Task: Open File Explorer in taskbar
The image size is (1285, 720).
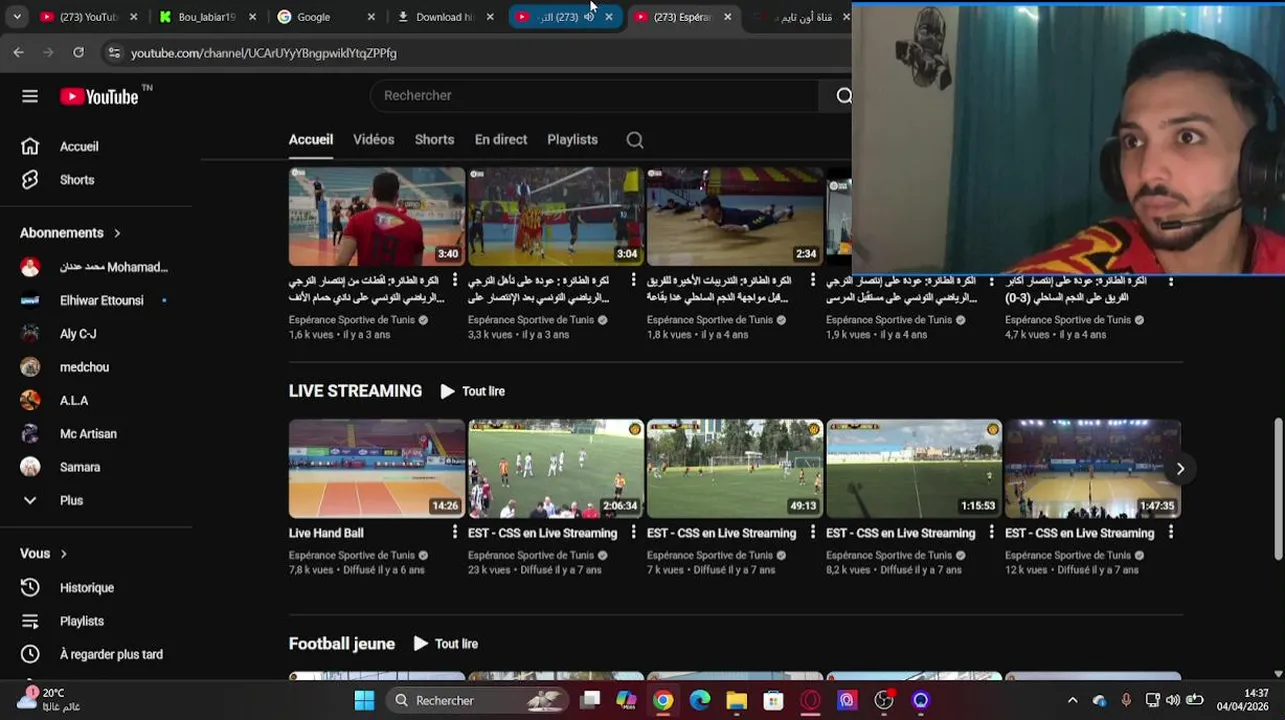Action: click(737, 700)
